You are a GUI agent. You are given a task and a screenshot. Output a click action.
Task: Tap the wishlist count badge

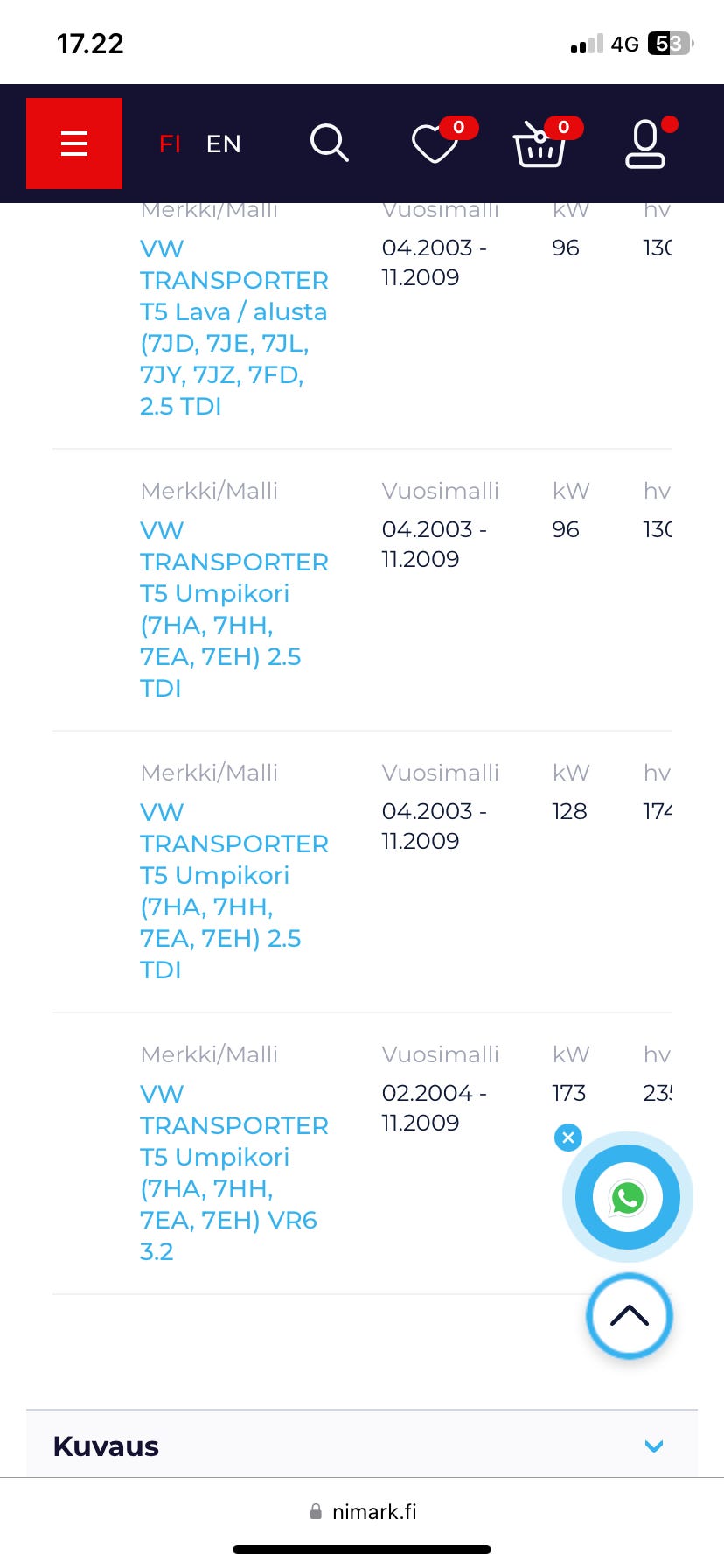[x=458, y=128]
